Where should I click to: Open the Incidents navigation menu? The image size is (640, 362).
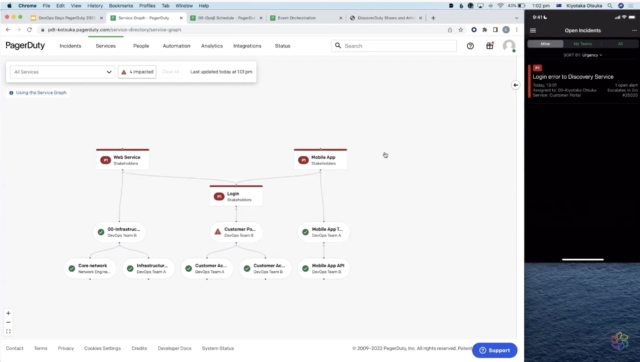tap(70, 46)
